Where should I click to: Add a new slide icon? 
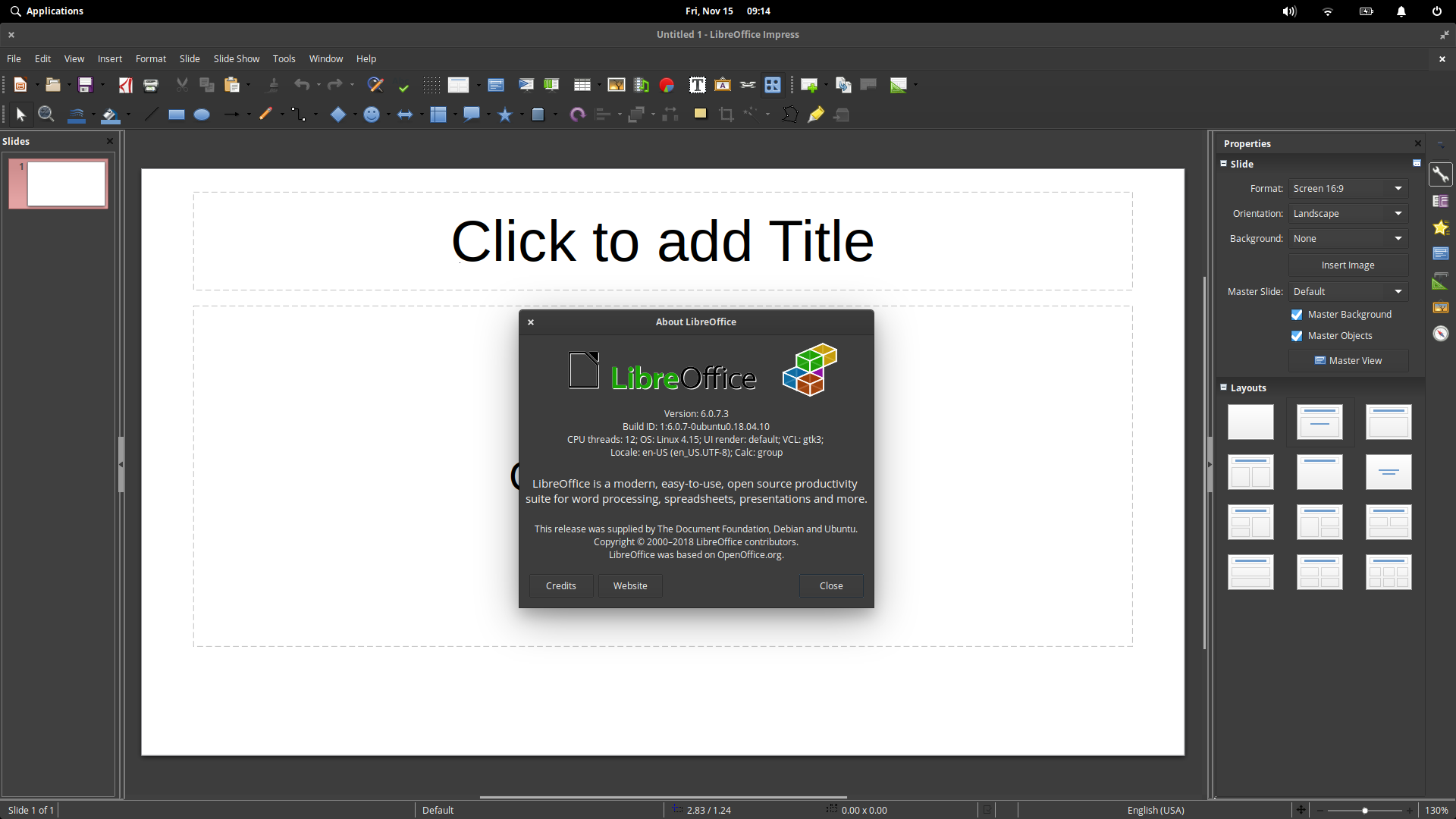click(x=809, y=85)
